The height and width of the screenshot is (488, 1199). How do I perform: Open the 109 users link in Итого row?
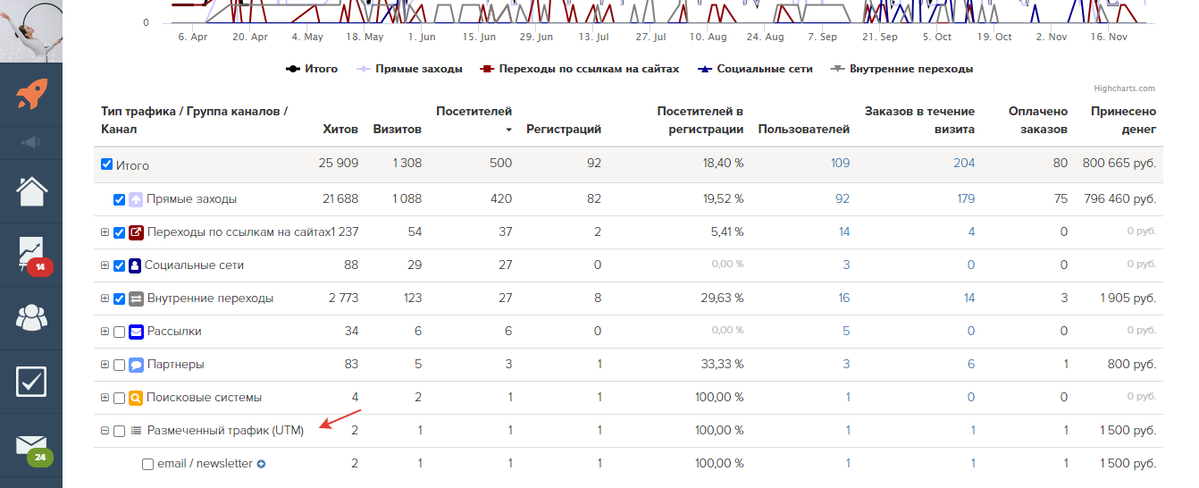click(839, 164)
